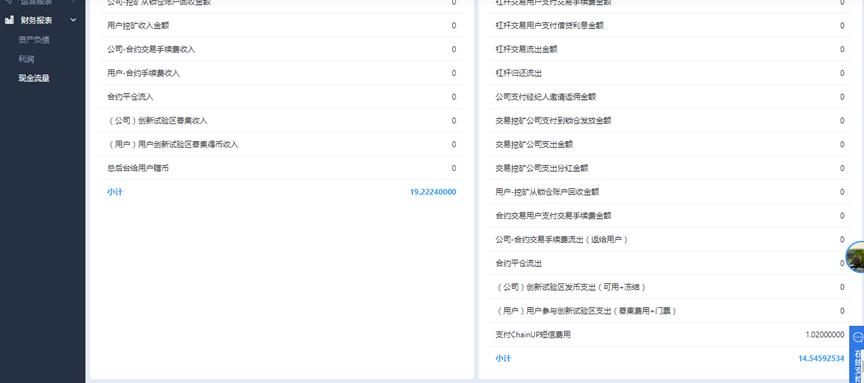Click （用户）用户创新试验区募集得币收入 label

(172, 144)
